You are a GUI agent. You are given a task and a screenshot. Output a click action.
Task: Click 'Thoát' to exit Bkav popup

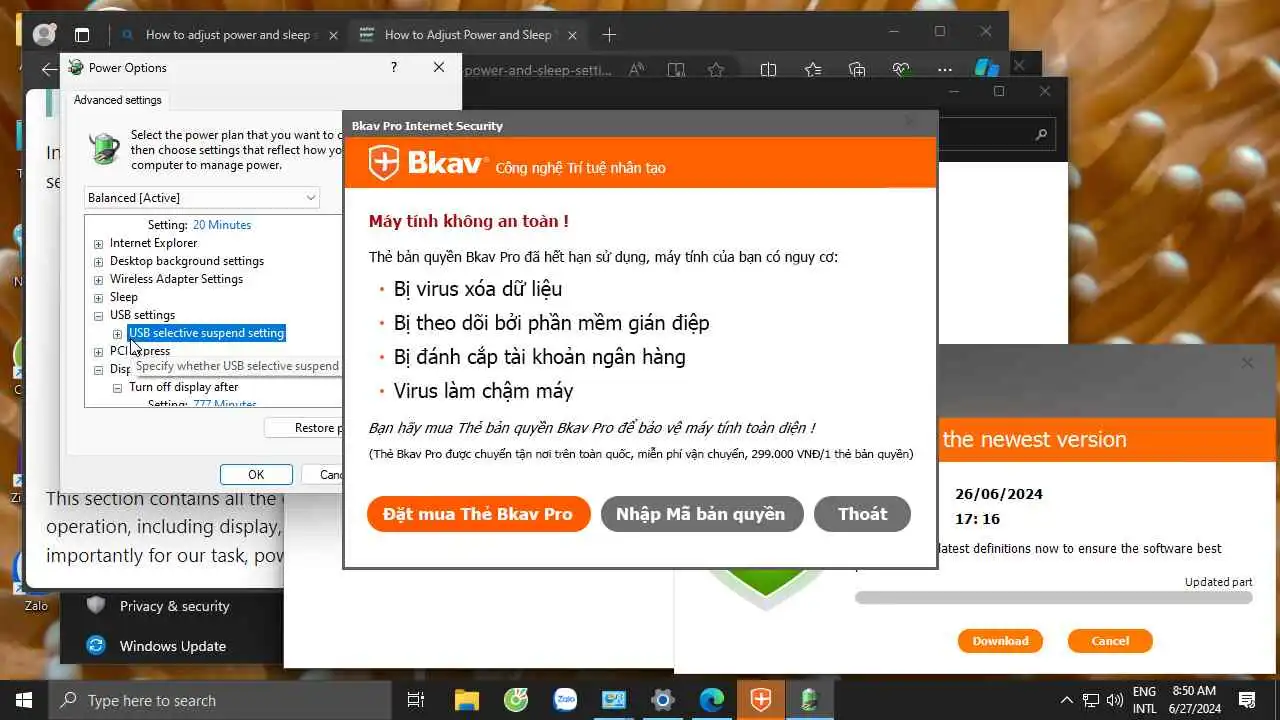tap(862, 514)
